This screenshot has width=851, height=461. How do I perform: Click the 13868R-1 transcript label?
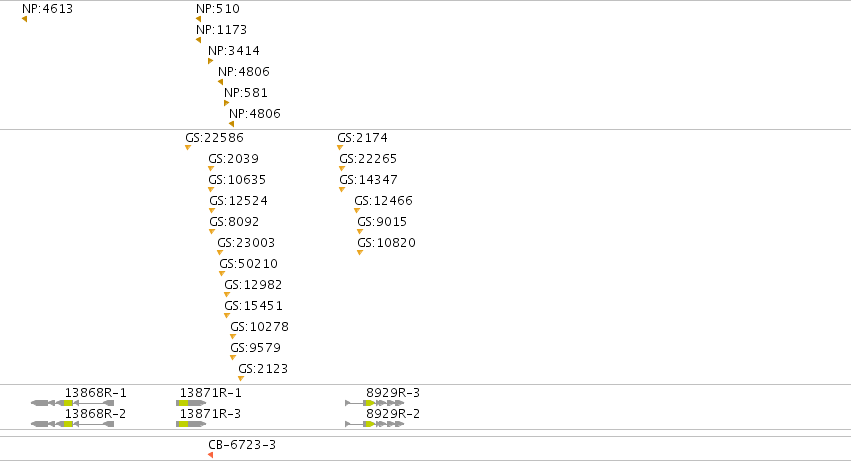pos(96,393)
